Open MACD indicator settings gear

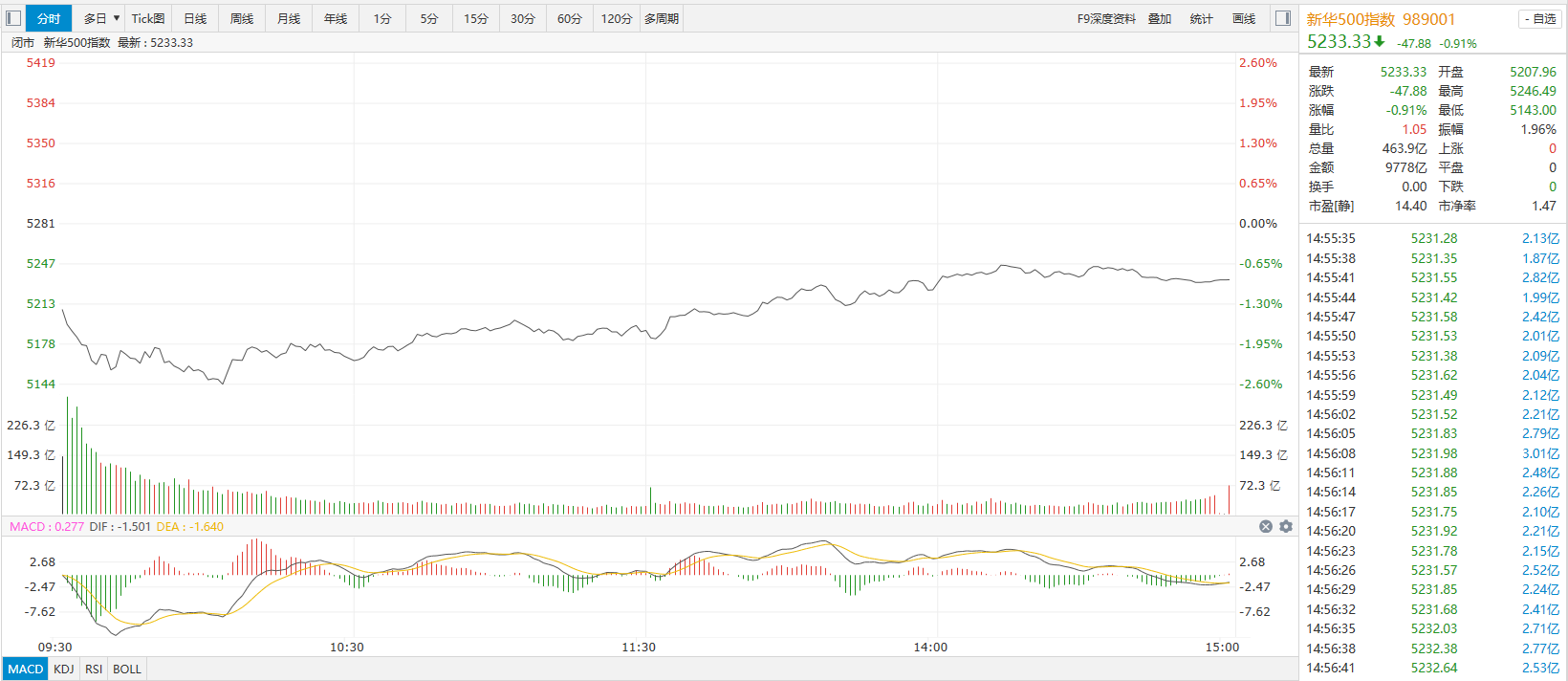pyautogui.click(x=1286, y=527)
